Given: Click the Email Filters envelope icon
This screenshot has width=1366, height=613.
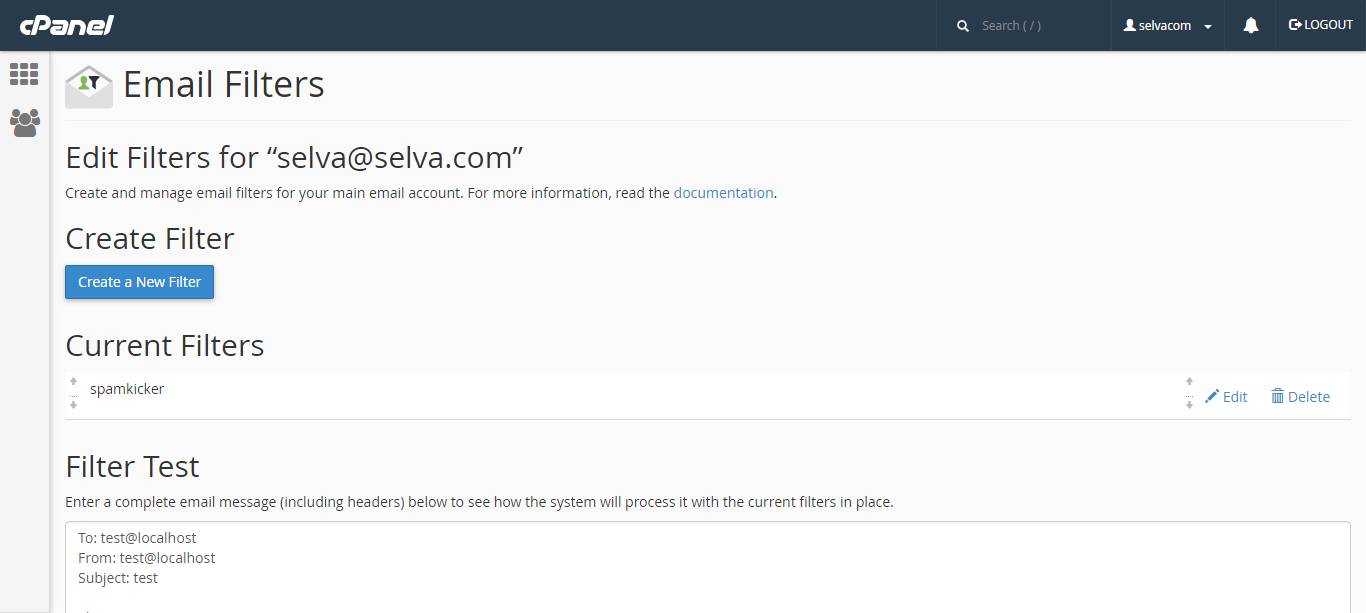Looking at the screenshot, I should [x=89, y=86].
